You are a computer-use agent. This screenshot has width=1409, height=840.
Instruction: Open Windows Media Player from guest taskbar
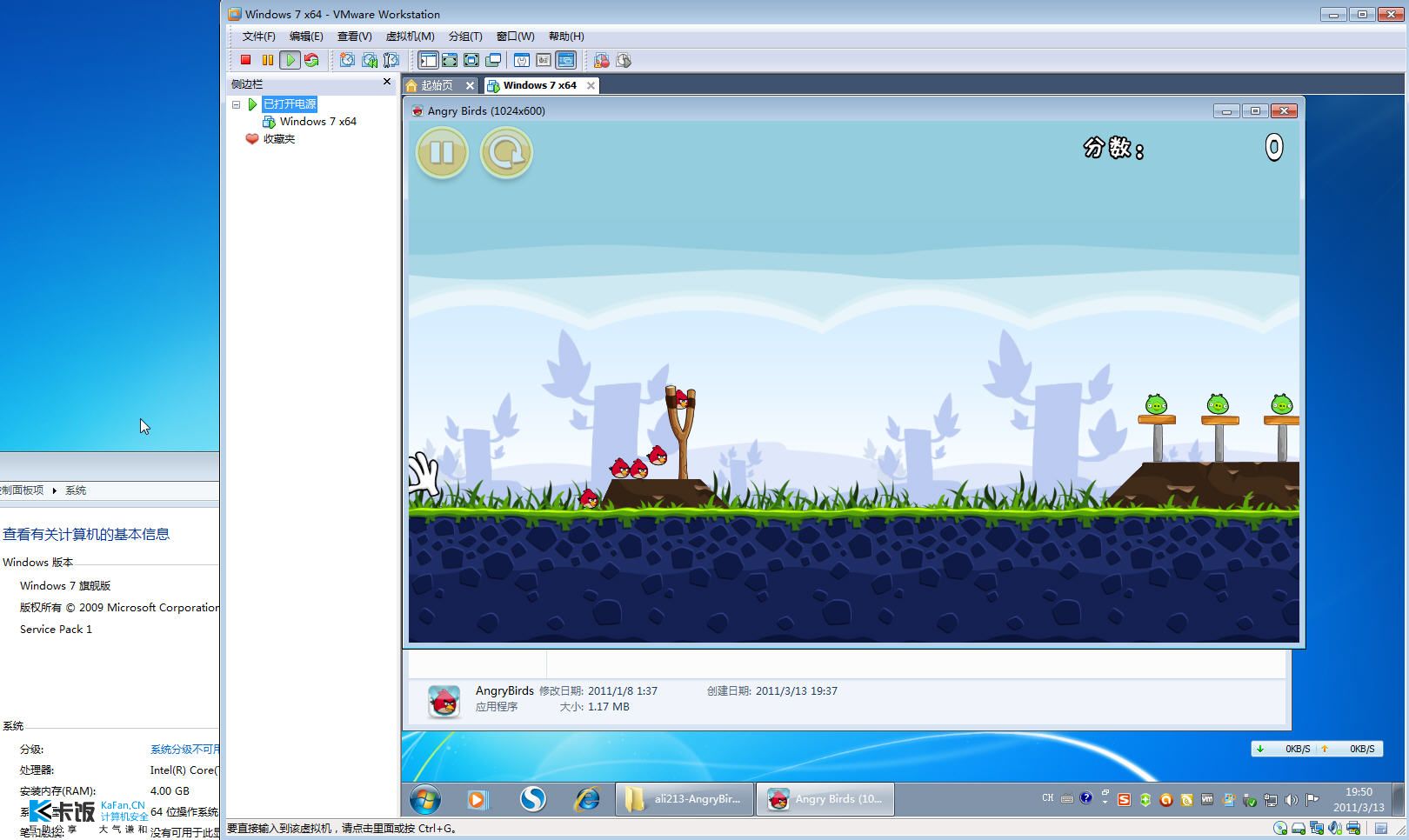[x=477, y=799]
